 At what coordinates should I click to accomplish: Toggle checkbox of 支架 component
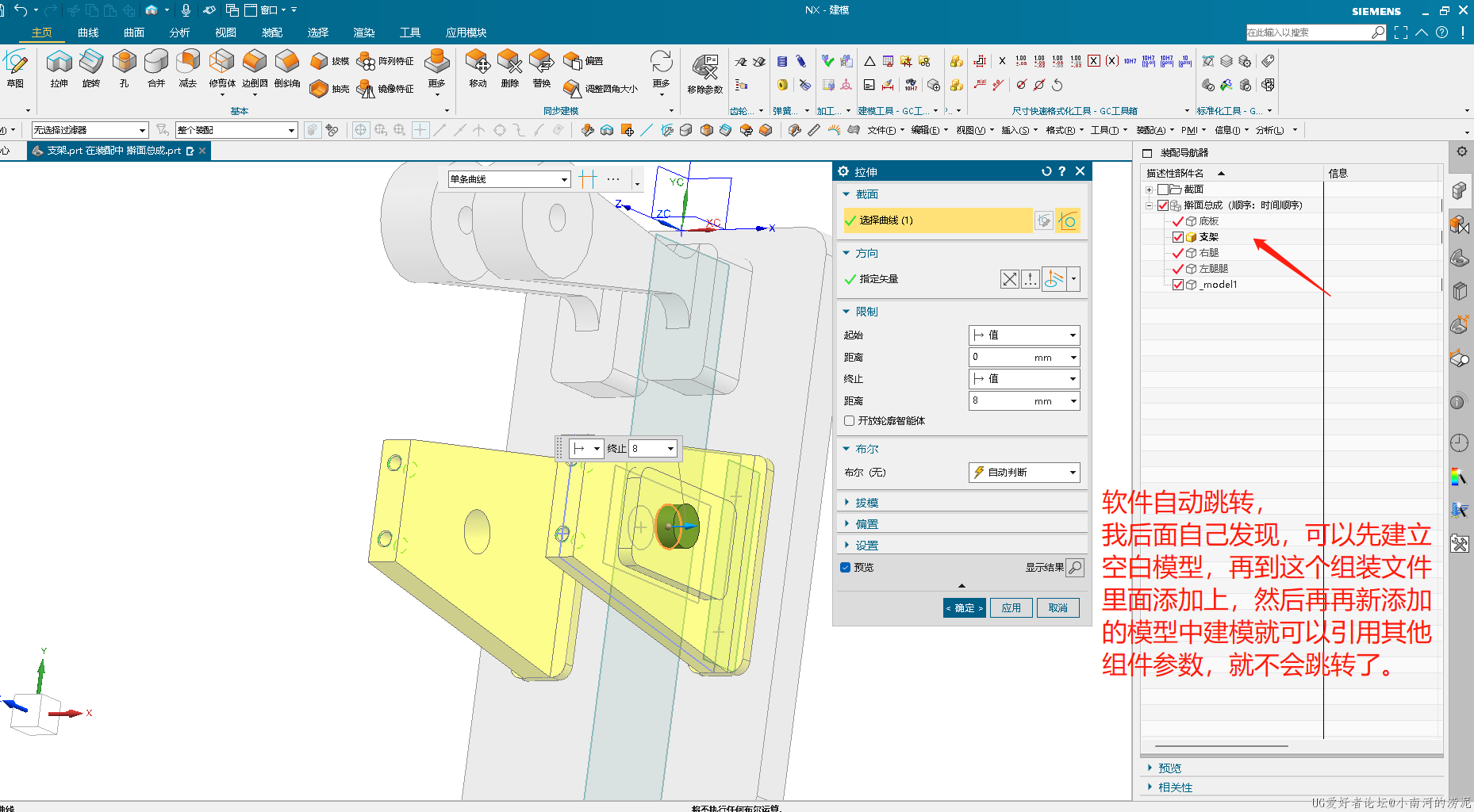pos(1178,237)
